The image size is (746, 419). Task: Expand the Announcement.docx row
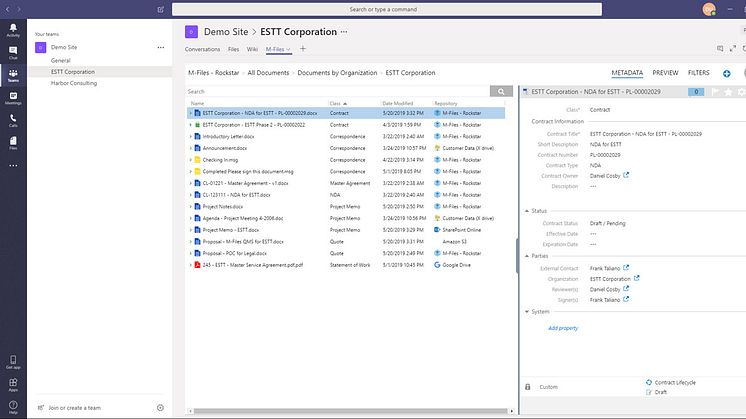tap(191, 148)
